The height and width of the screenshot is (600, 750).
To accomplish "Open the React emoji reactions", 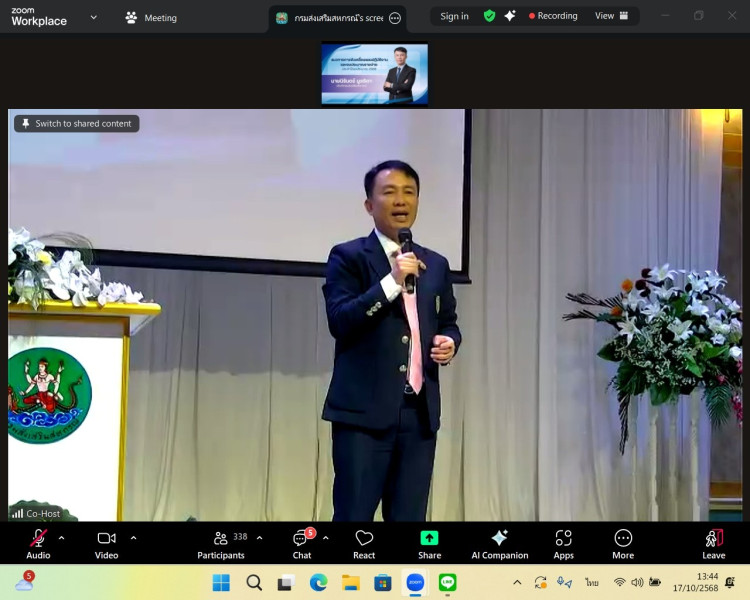I will [364, 543].
